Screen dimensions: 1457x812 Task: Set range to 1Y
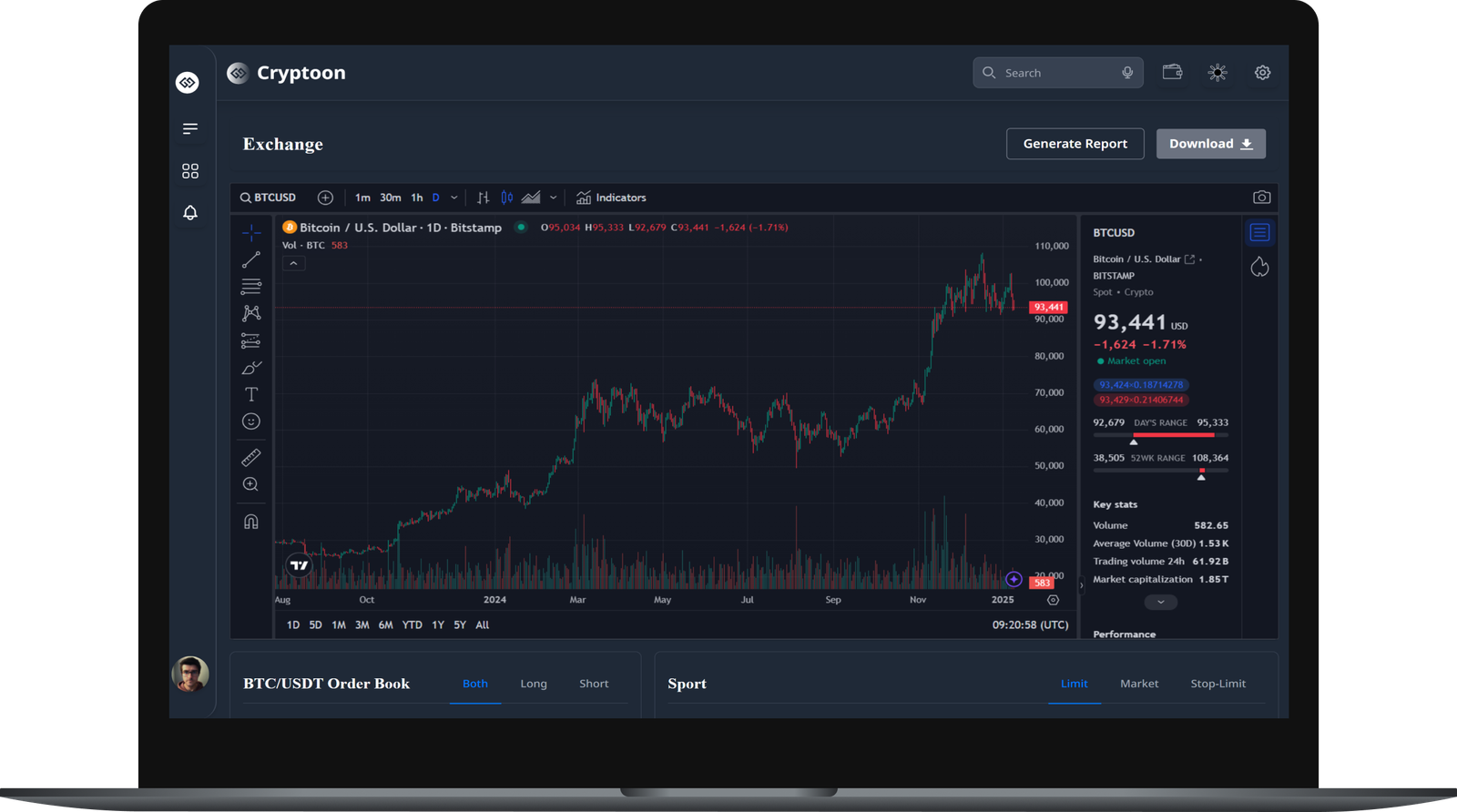click(x=438, y=625)
